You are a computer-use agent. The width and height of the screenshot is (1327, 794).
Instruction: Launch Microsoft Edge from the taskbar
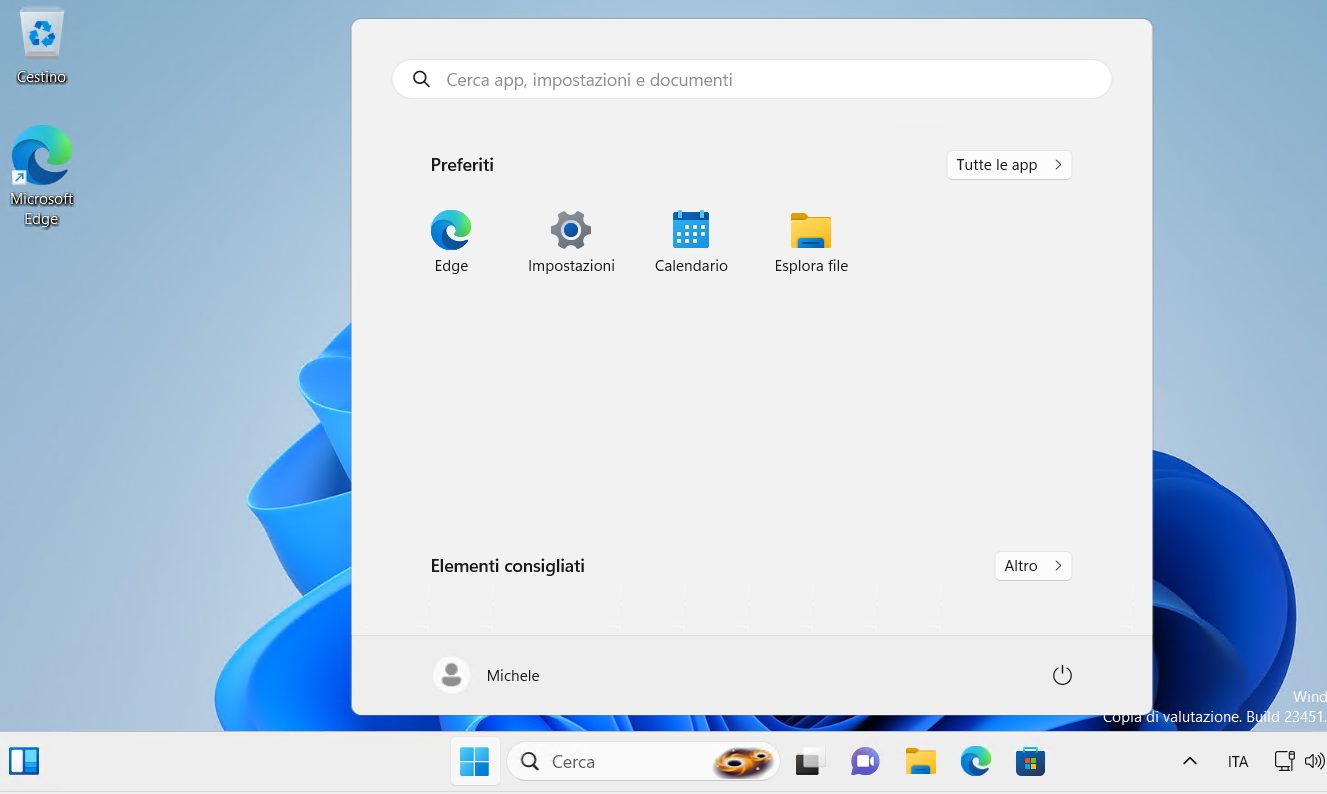pos(975,762)
